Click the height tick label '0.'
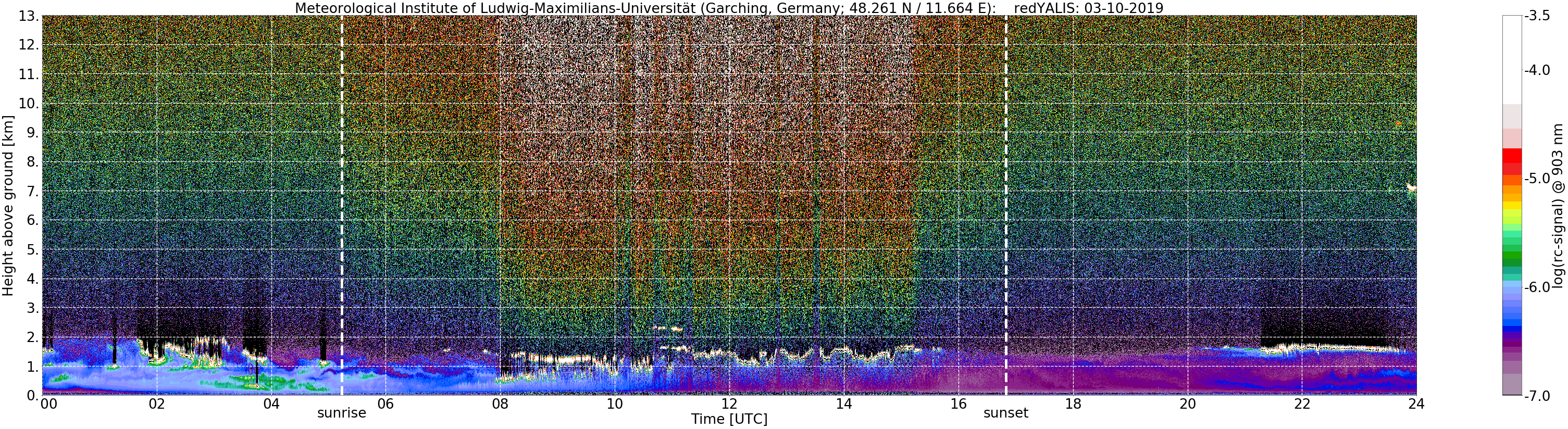Screen dimensions: 1568x429 click(33, 396)
